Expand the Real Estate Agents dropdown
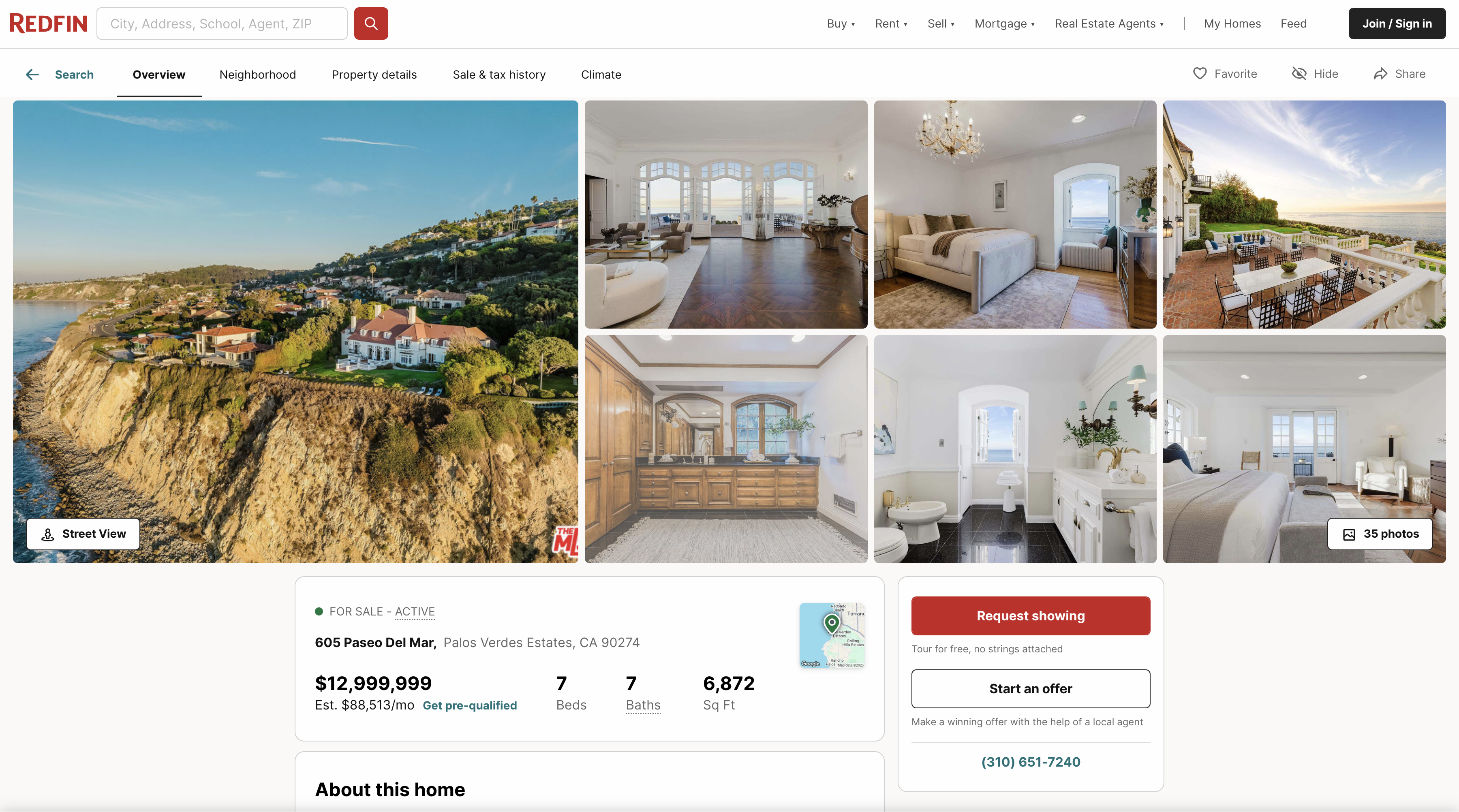The image size is (1459, 812). [1109, 24]
